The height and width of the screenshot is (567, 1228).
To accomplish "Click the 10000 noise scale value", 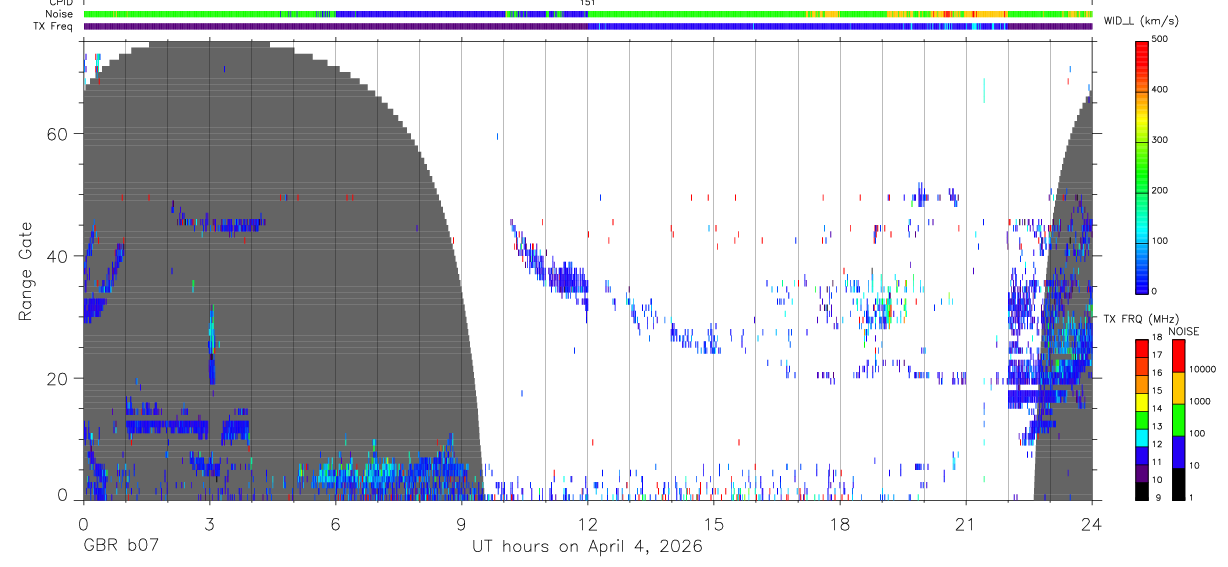I will pos(1202,369).
